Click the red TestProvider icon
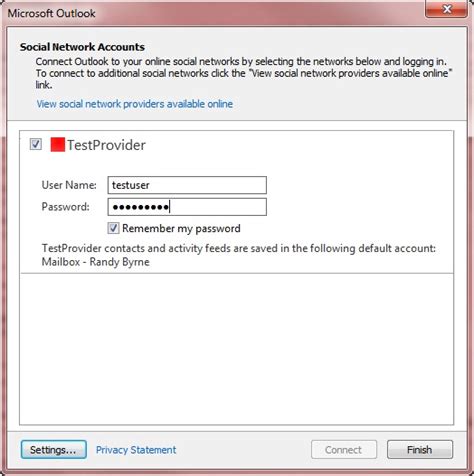Viewport: 474px width, 476px height. coord(57,145)
